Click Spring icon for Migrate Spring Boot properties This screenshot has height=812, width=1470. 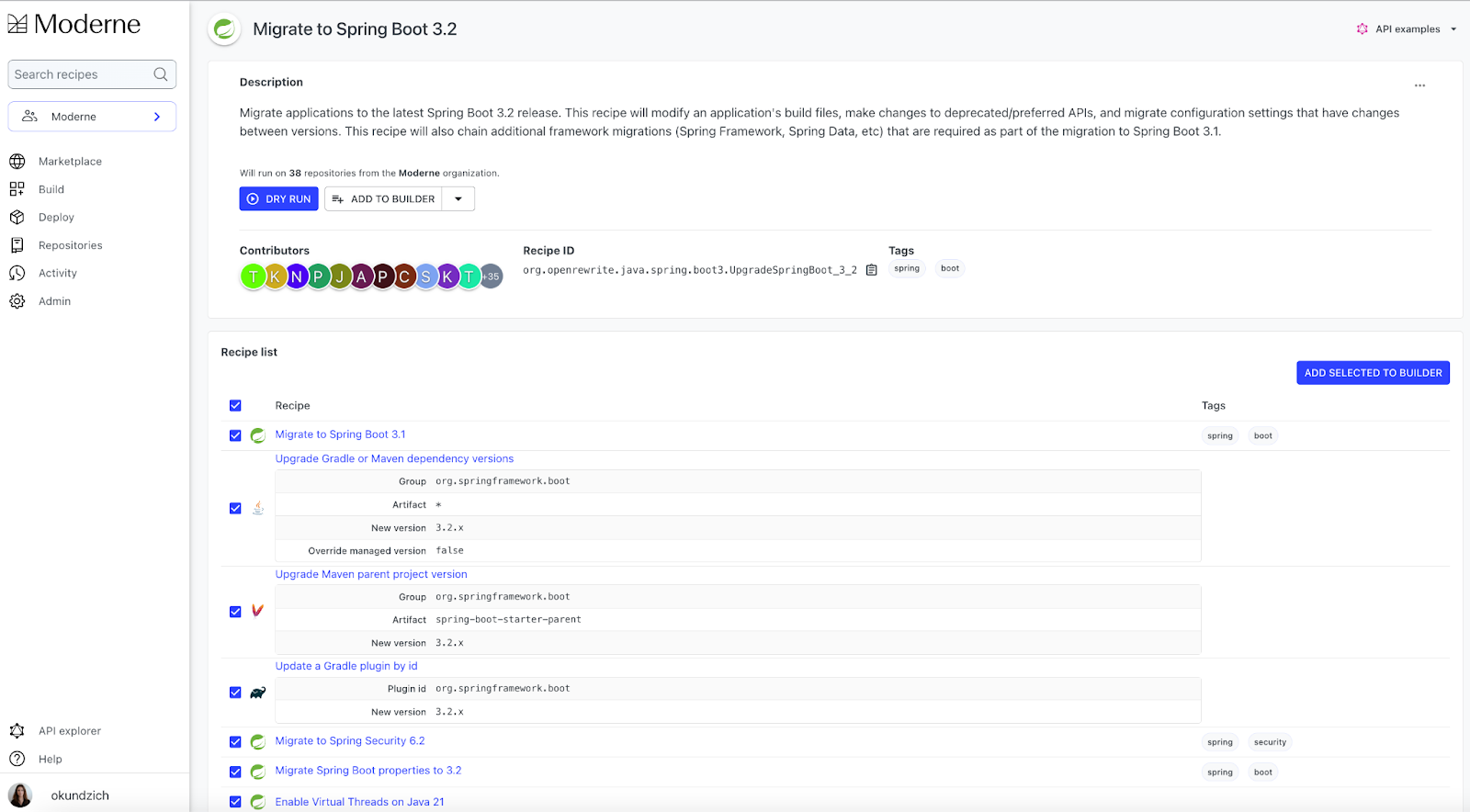[258, 772]
